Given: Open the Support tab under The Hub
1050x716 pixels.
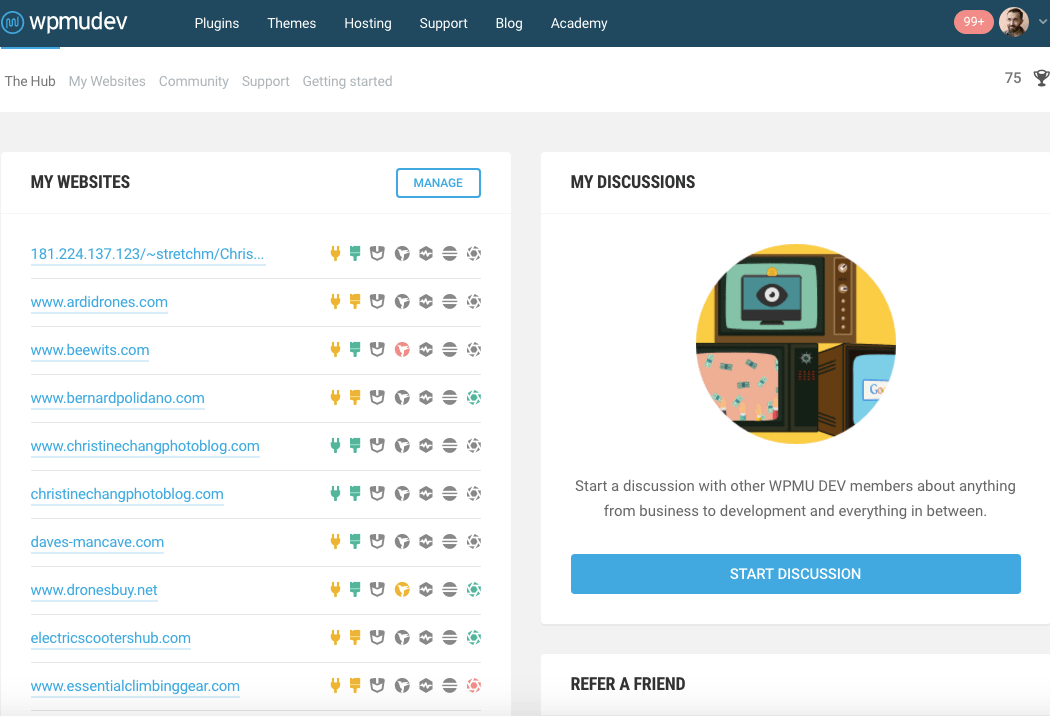Looking at the screenshot, I should 265,81.
